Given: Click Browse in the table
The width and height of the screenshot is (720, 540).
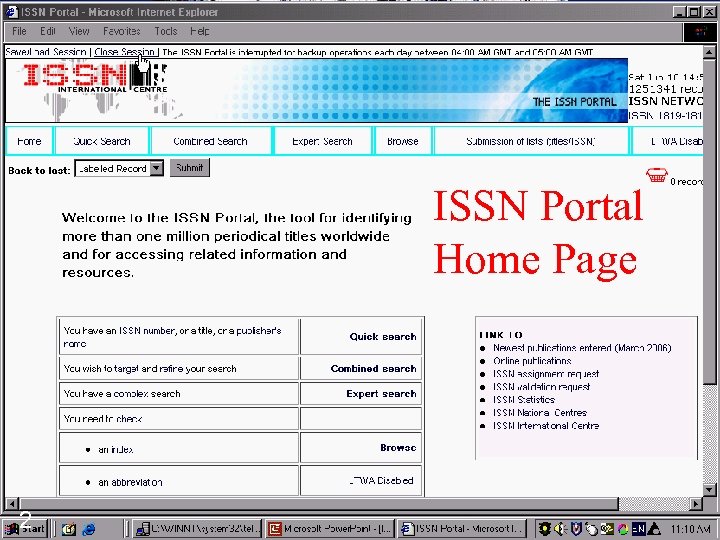Looking at the screenshot, I should pos(398,447).
